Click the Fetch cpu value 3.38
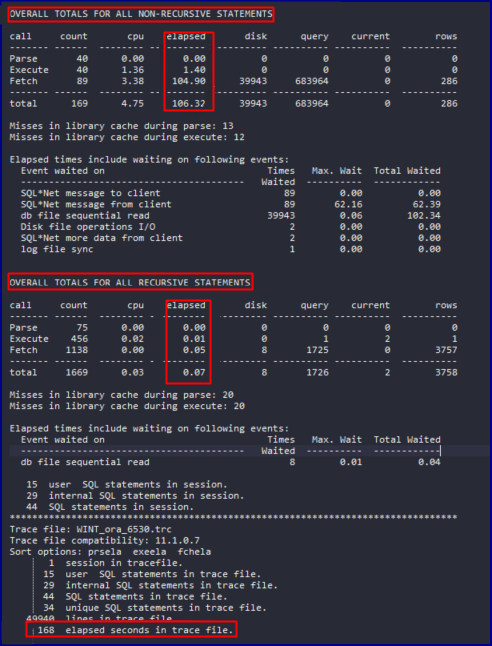The image size is (492, 646). (x=133, y=81)
